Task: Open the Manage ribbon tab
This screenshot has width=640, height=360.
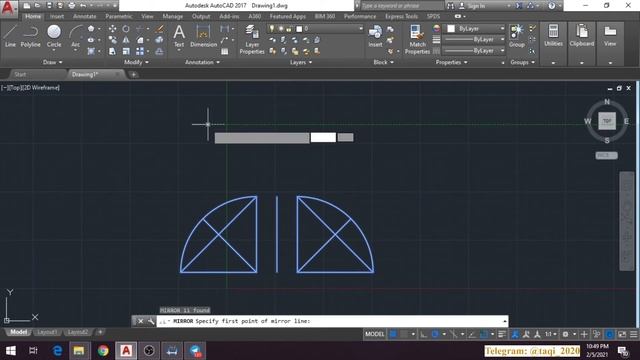Action: [173, 16]
